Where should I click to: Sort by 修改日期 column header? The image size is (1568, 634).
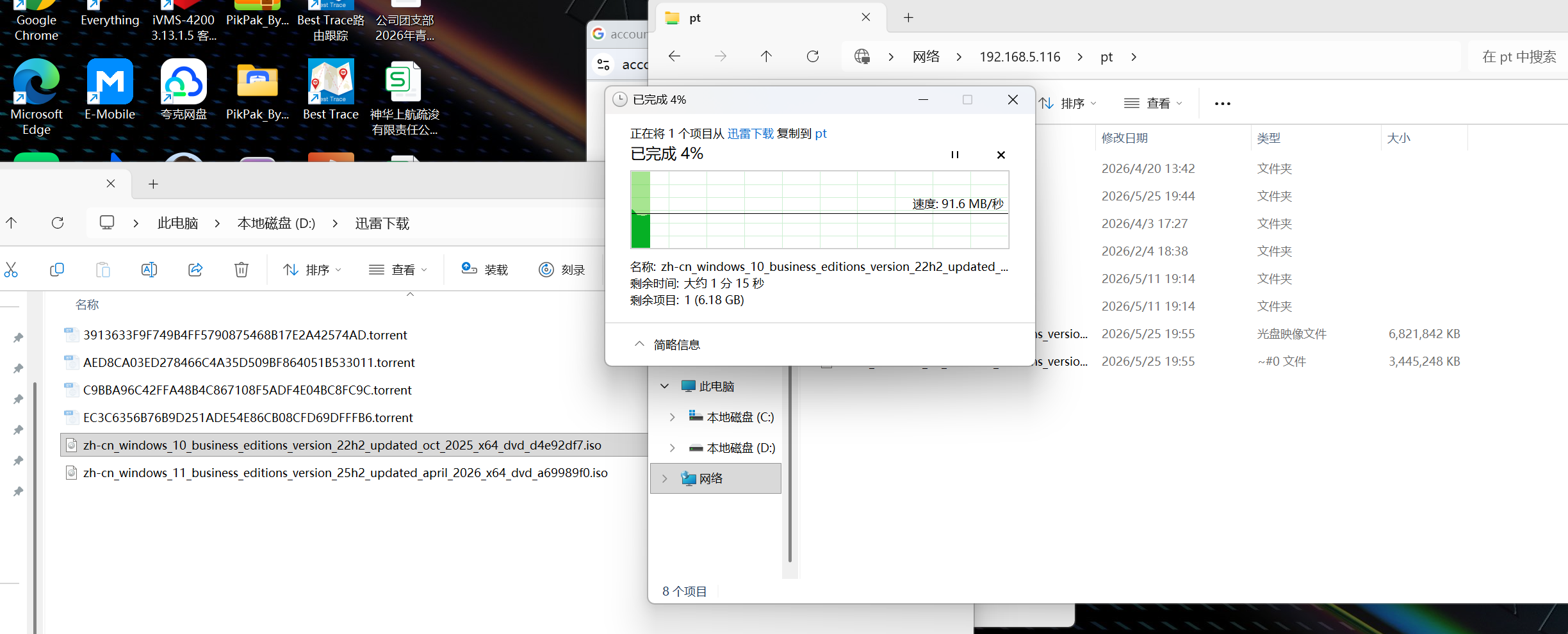click(1125, 138)
